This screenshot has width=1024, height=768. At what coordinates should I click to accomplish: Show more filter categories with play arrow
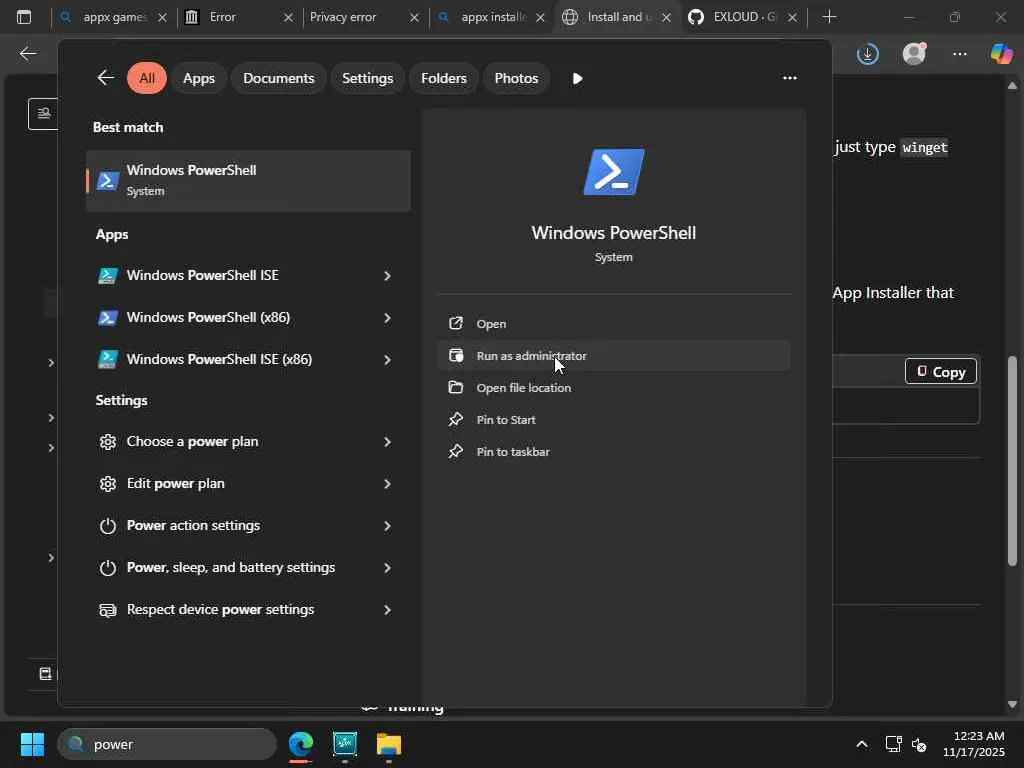(x=577, y=78)
